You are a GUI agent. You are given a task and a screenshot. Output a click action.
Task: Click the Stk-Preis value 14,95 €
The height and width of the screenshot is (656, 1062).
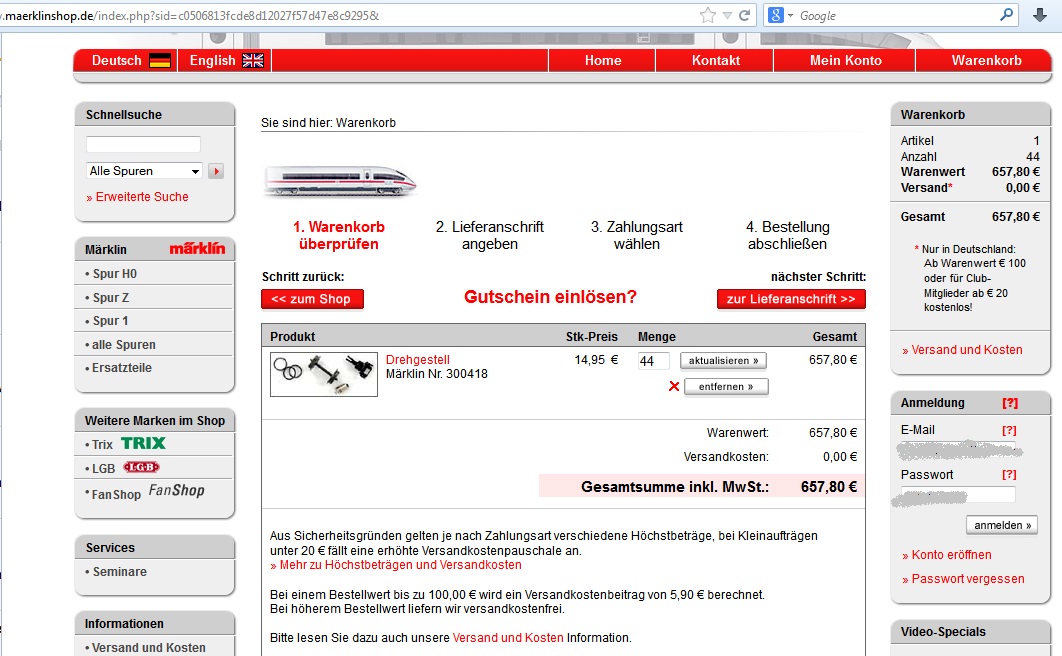coord(596,360)
